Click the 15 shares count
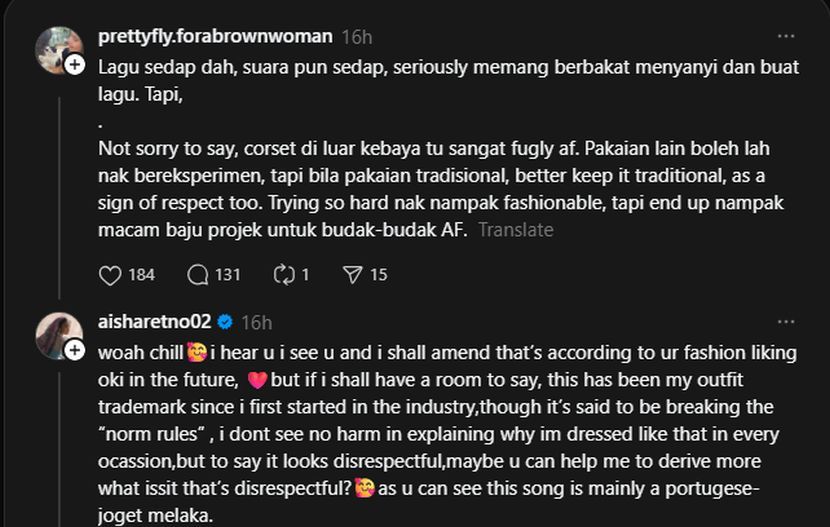The height and width of the screenshot is (527, 830). (x=379, y=275)
